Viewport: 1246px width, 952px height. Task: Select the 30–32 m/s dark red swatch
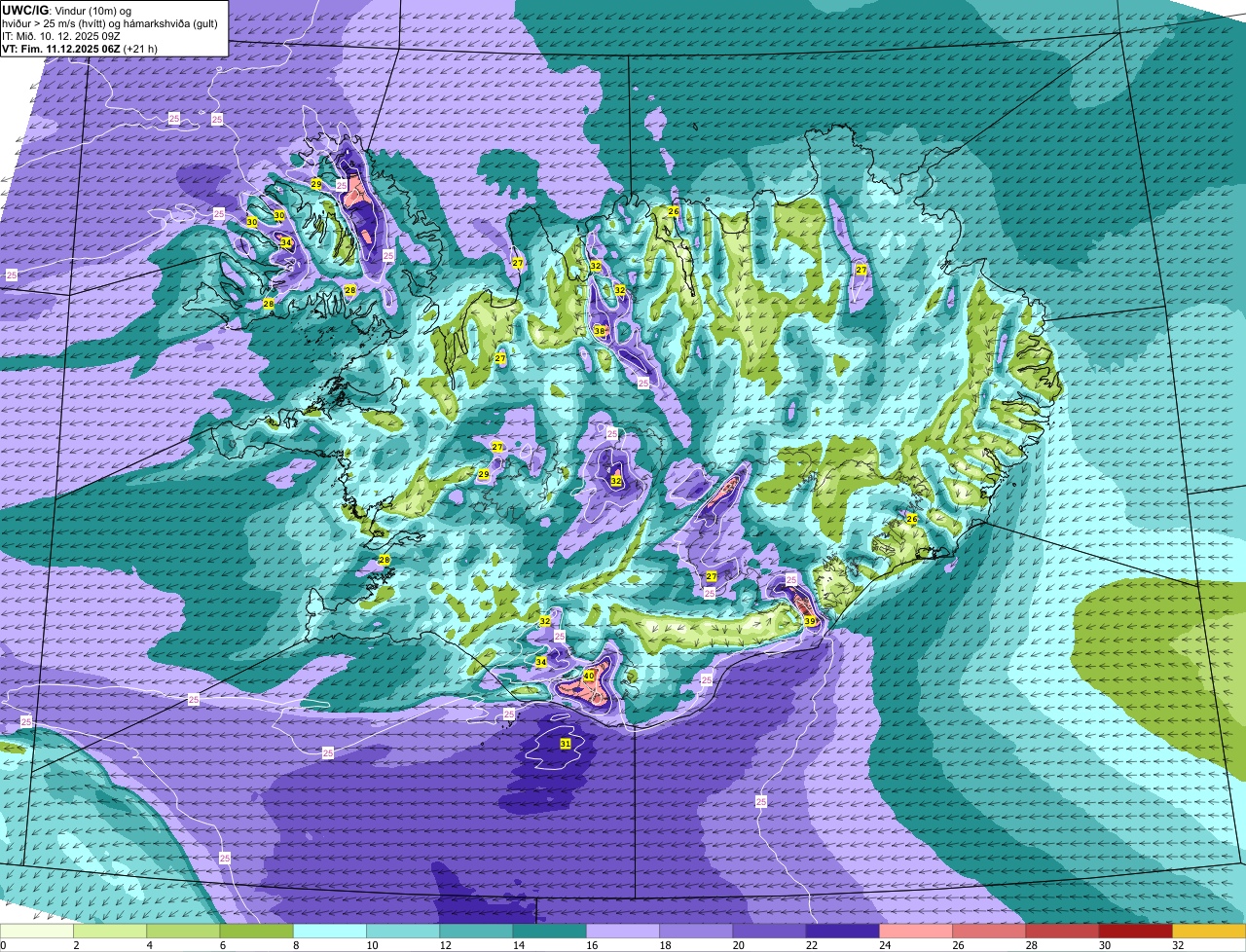click(x=1136, y=931)
